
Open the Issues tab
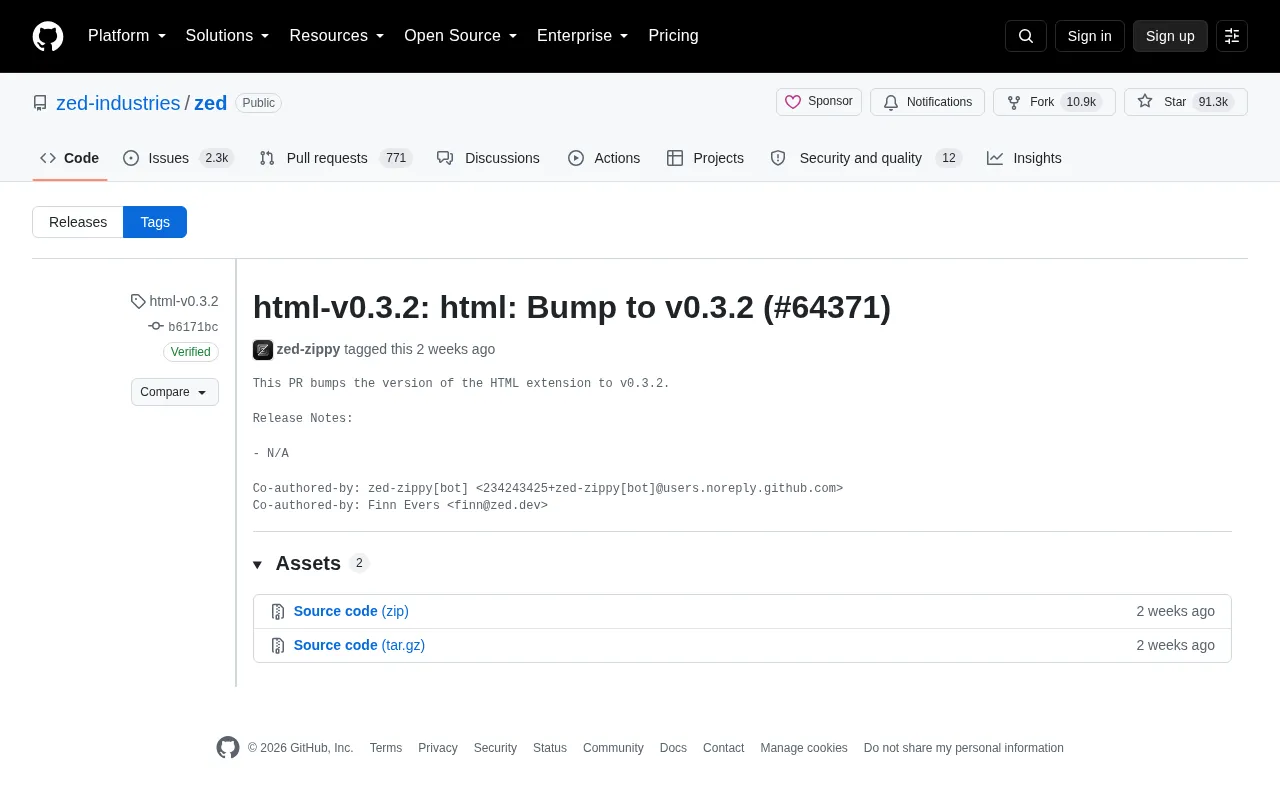tap(177, 158)
